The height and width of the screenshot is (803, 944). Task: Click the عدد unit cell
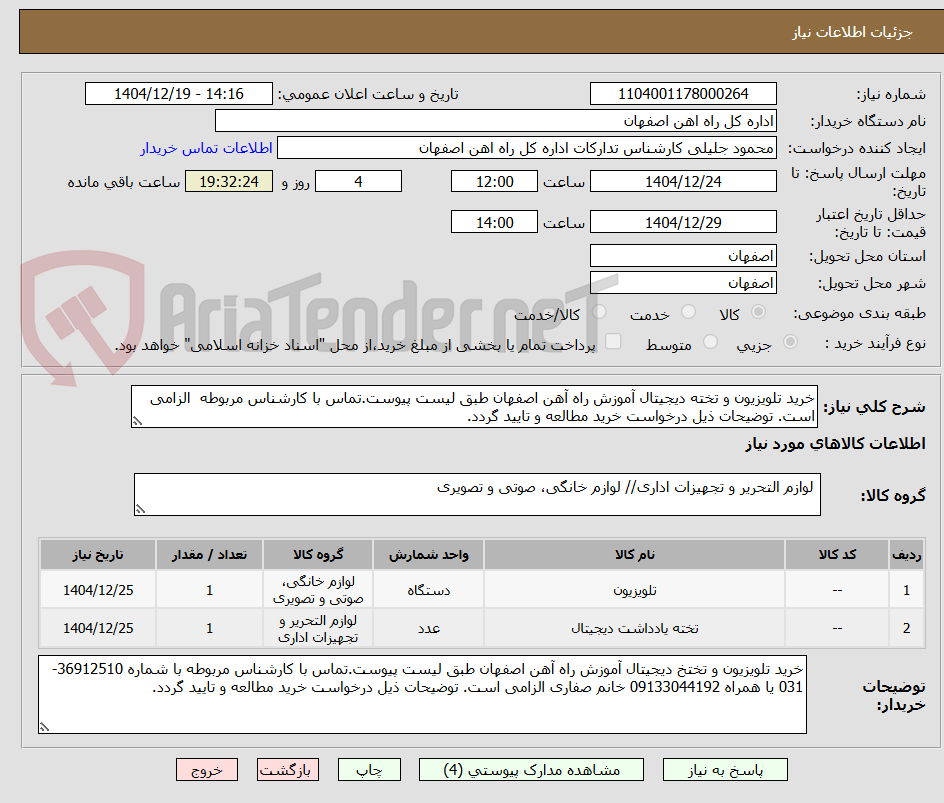tap(429, 628)
